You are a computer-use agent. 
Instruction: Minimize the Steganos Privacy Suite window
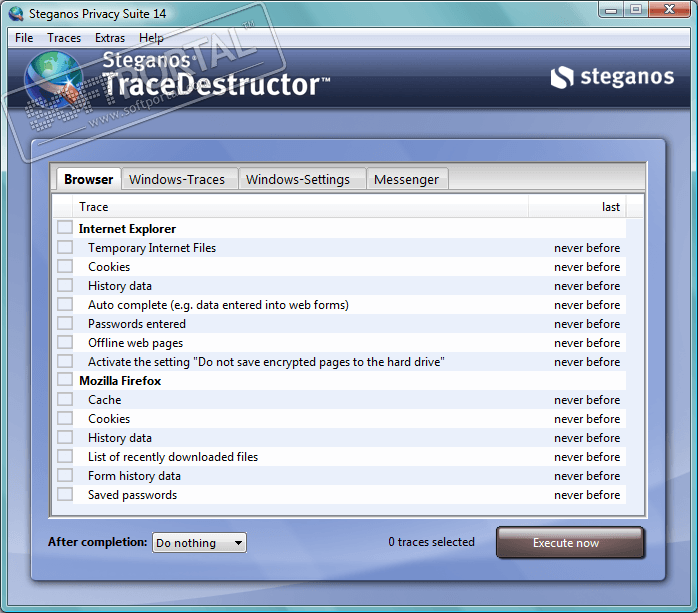pos(612,9)
